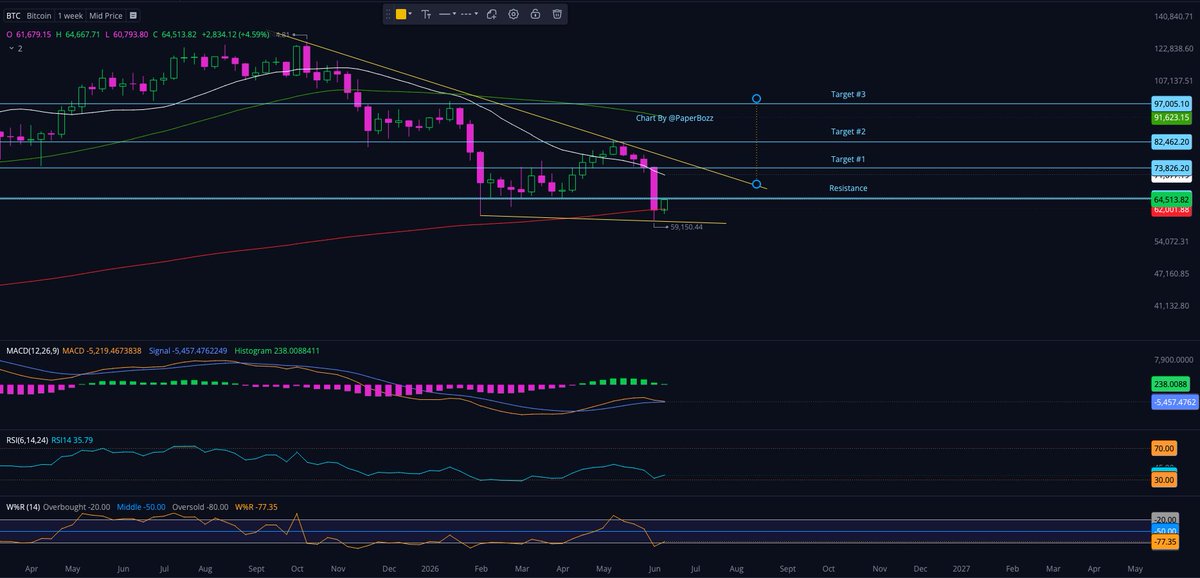Image resolution: width=1200 pixels, height=578 pixels.
Task: Click the upper circle handle of projection line
Action: [757, 98]
